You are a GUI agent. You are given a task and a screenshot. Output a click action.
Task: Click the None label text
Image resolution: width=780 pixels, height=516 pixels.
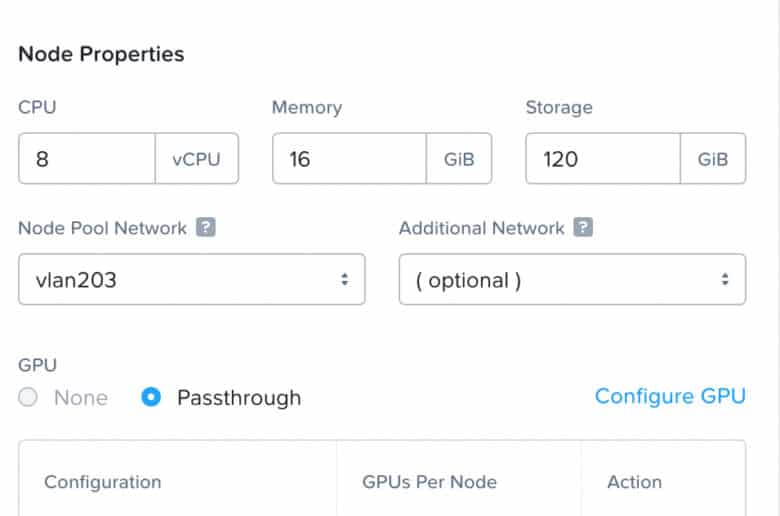[x=81, y=398]
